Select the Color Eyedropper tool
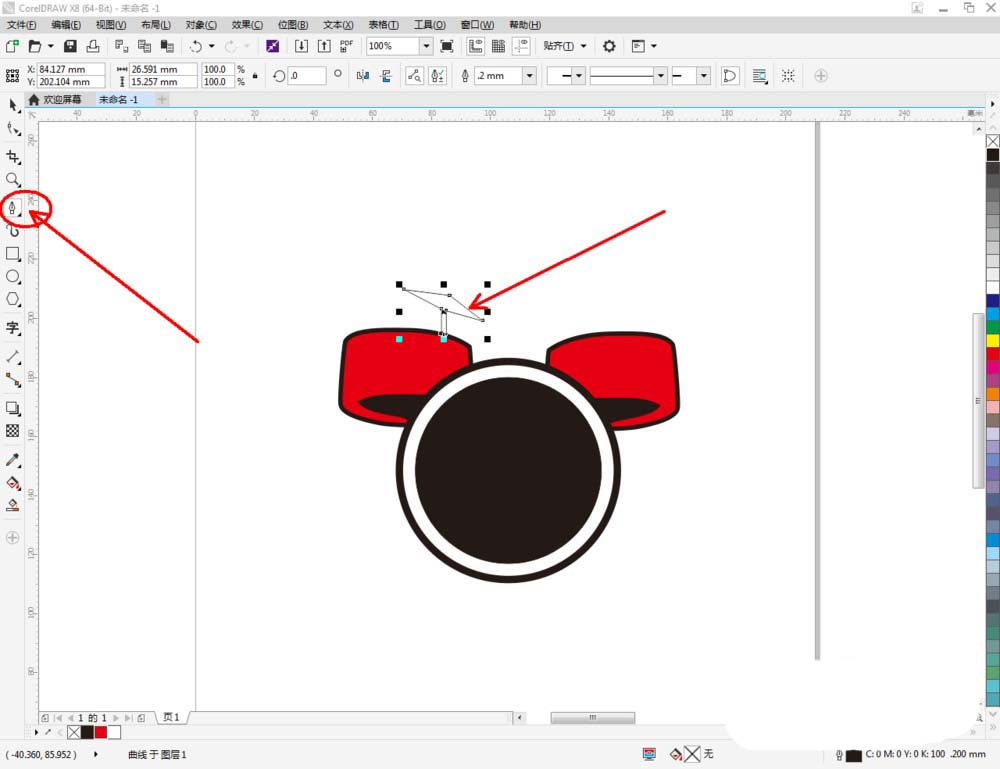The width and height of the screenshot is (1000, 769). (x=13, y=460)
